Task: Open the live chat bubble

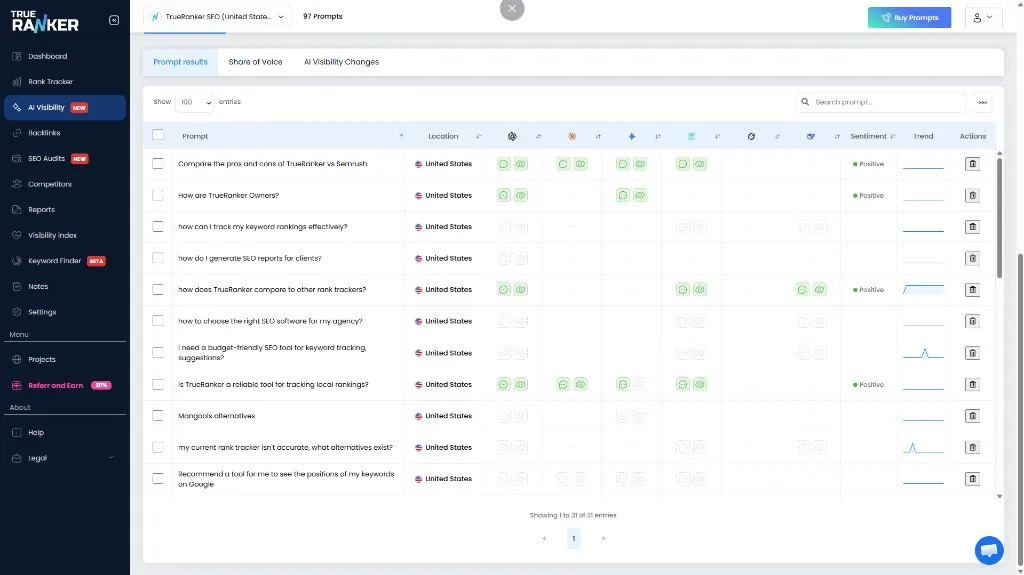Action: pyautogui.click(x=989, y=550)
